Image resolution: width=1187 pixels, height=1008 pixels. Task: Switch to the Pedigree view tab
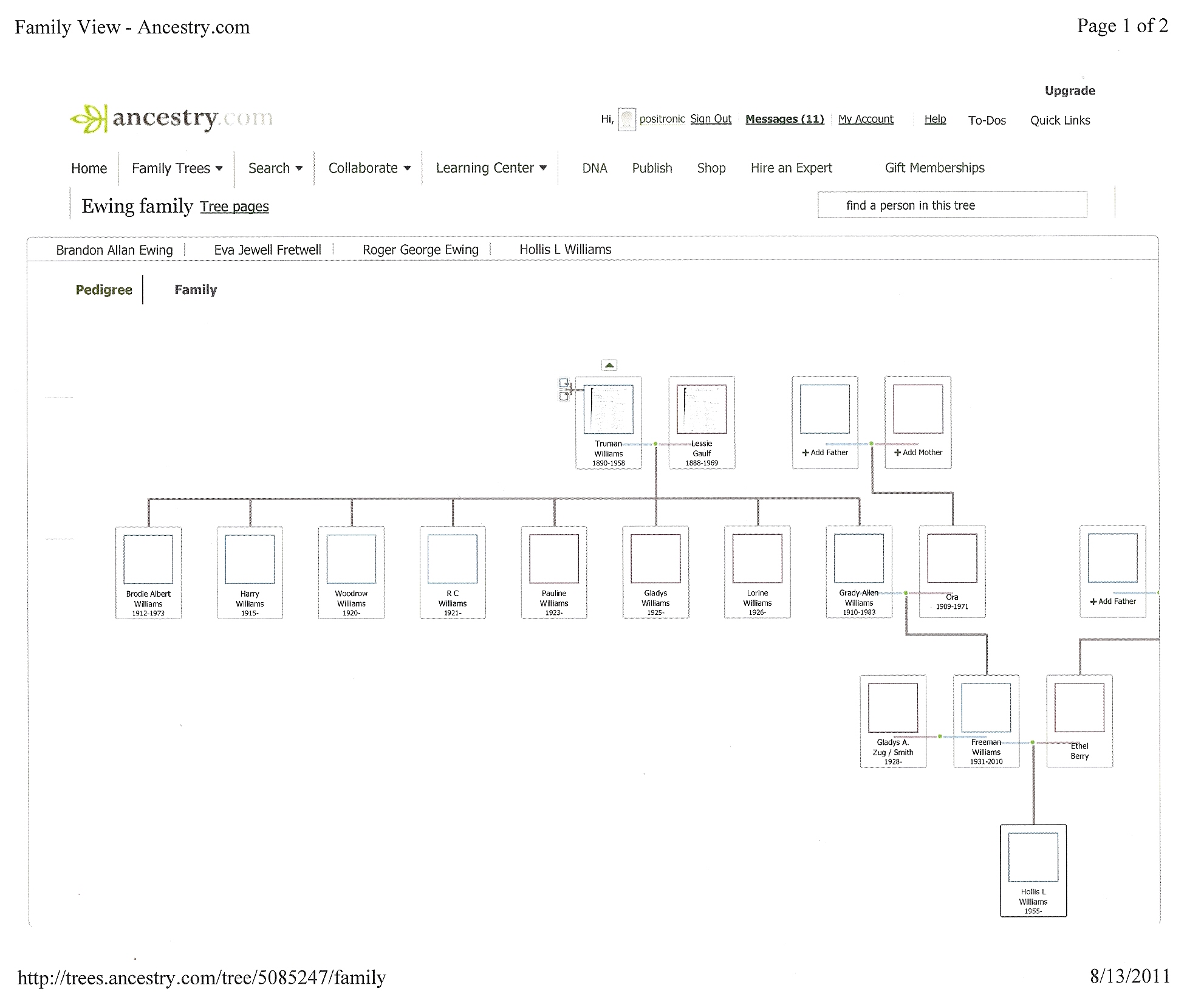(x=104, y=290)
